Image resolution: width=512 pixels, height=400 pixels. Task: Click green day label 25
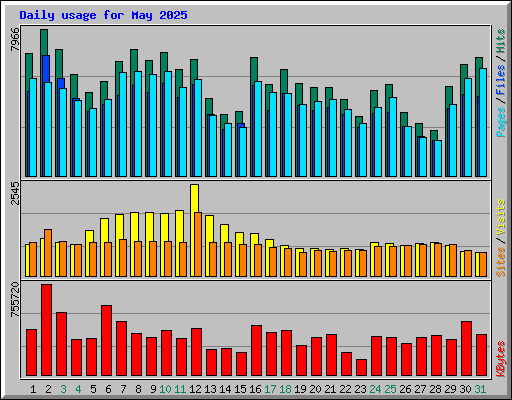[390, 389]
